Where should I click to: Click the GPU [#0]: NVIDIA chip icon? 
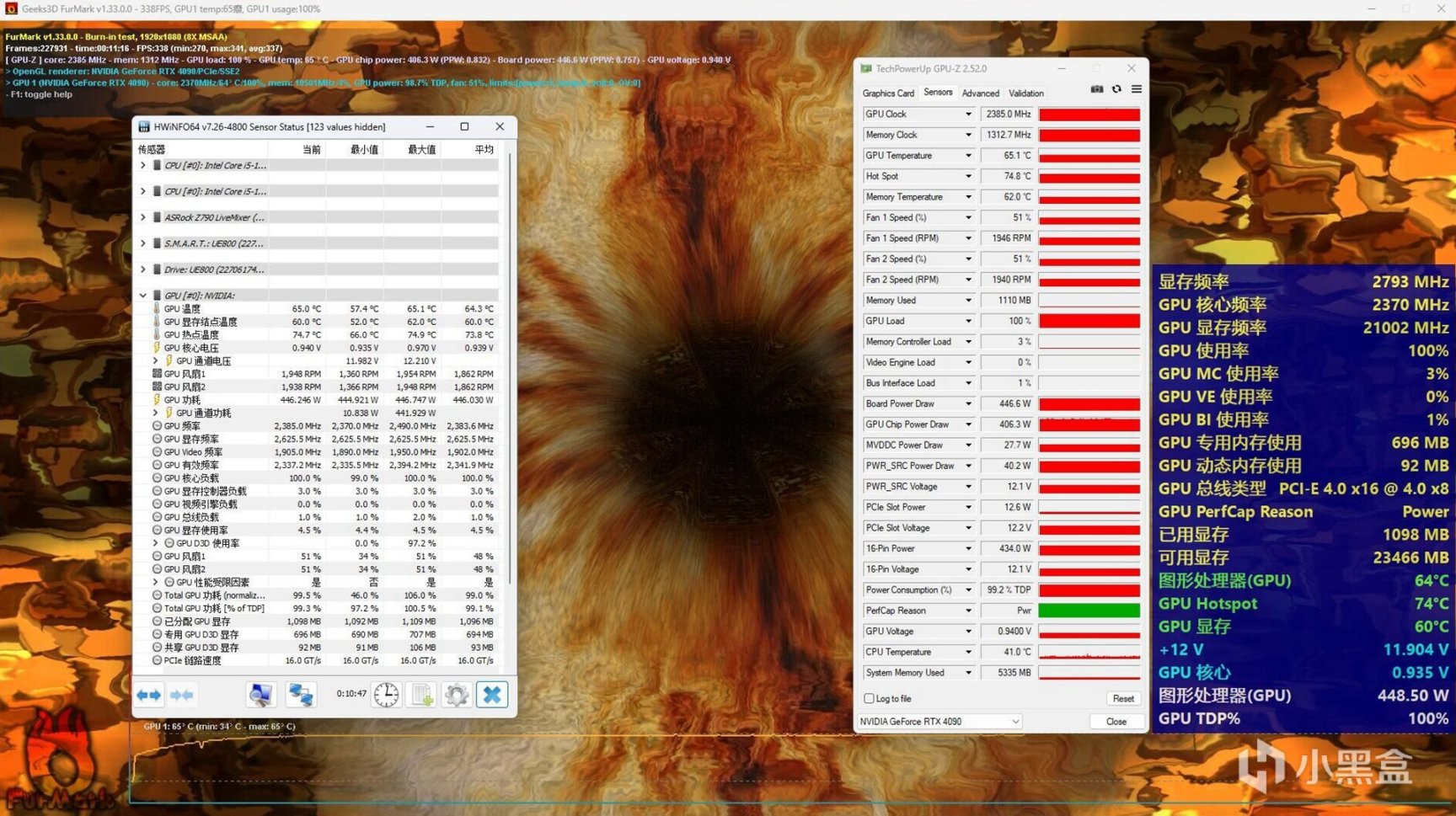[157, 296]
